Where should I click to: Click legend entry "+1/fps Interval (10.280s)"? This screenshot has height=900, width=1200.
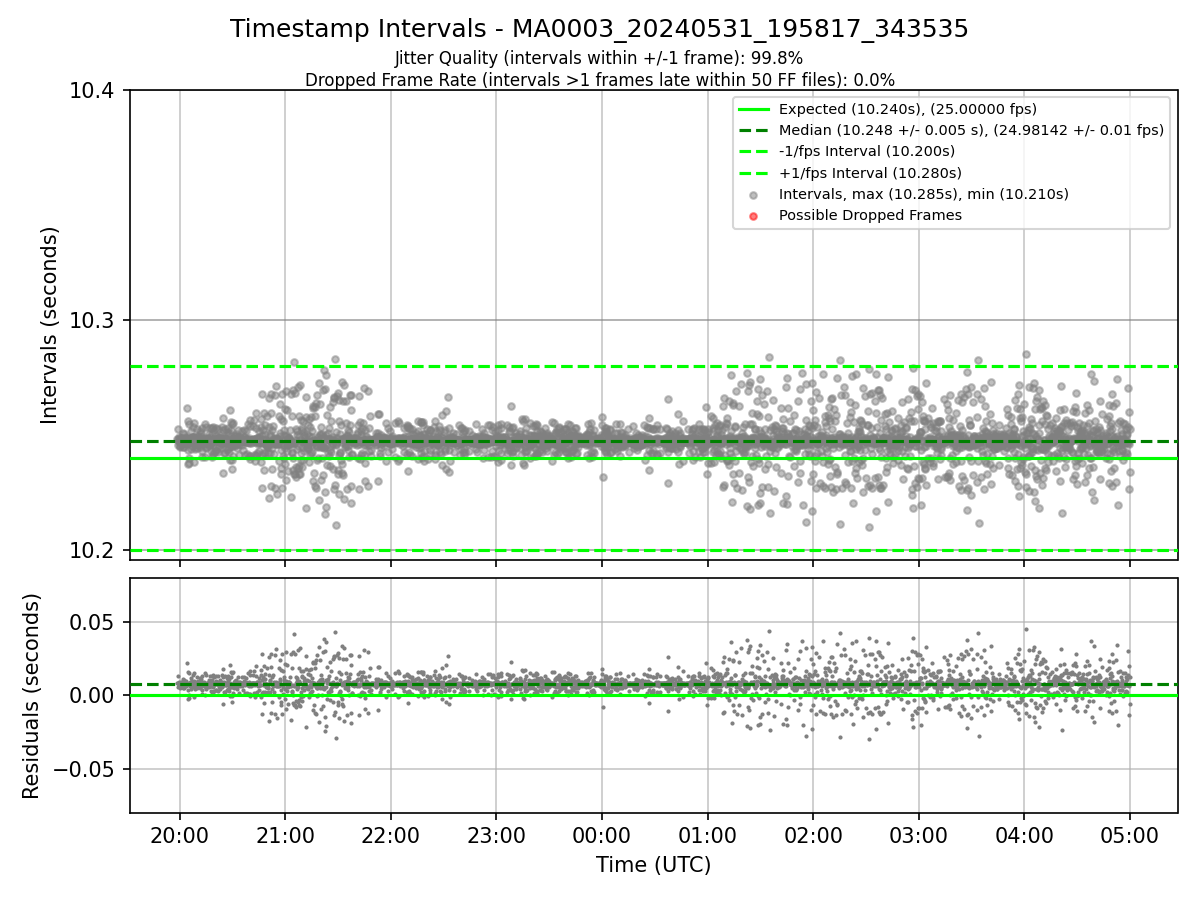(x=868, y=172)
